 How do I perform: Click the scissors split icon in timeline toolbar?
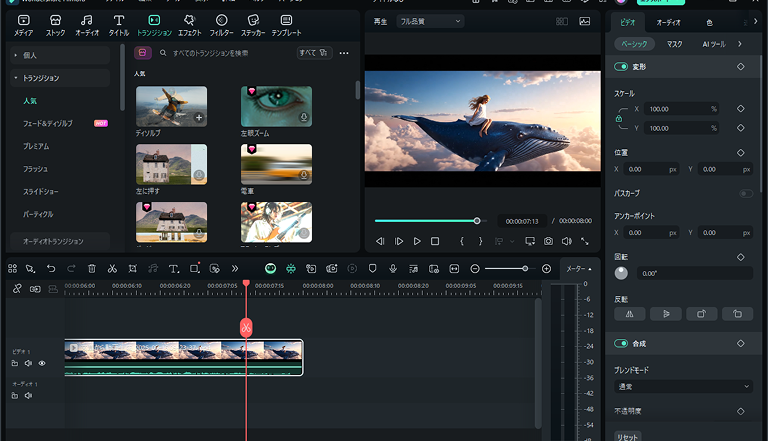(x=112, y=269)
